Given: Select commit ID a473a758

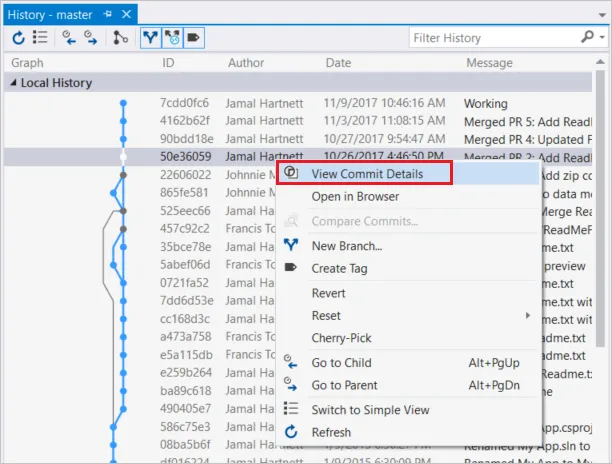Looking at the screenshot, I should (185, 337).
